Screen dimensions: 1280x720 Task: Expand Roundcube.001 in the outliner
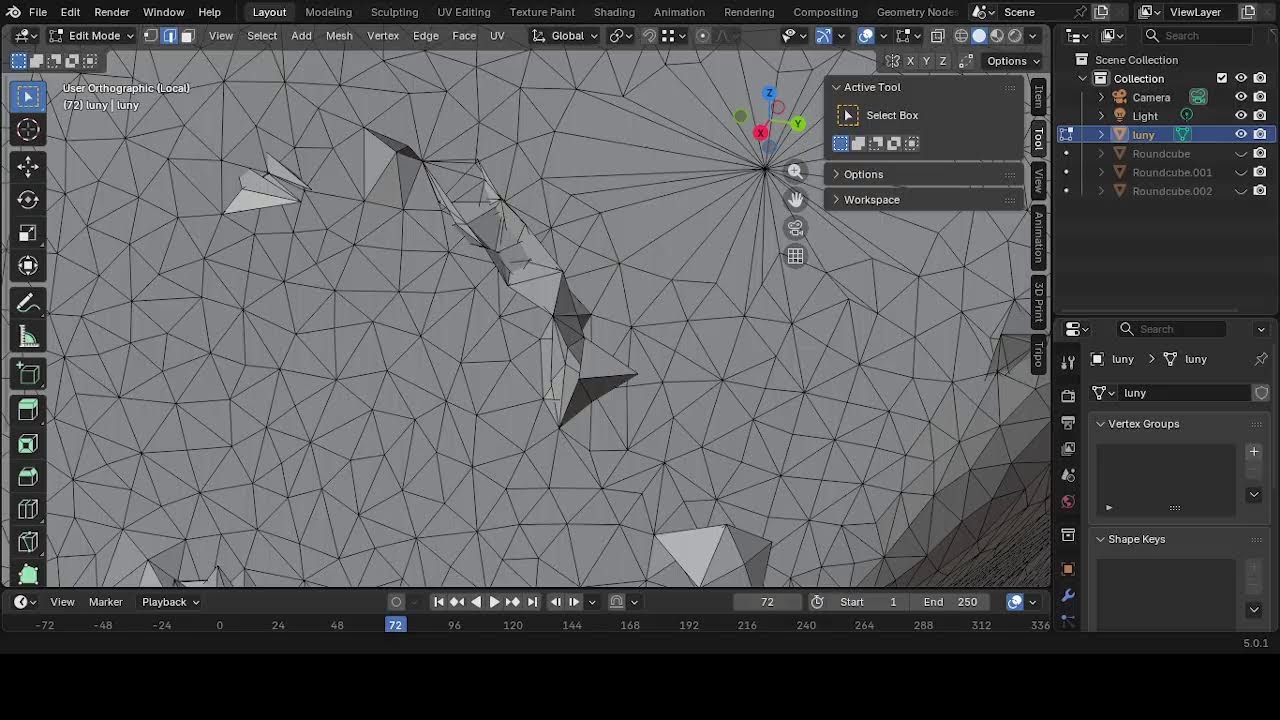1102,172
